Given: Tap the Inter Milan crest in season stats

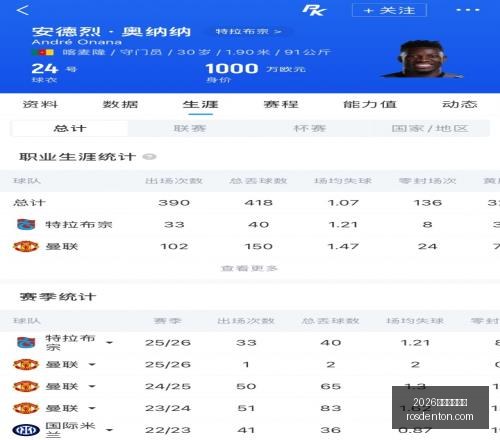Looking at the screenshot, I should (x=26, y=430).
